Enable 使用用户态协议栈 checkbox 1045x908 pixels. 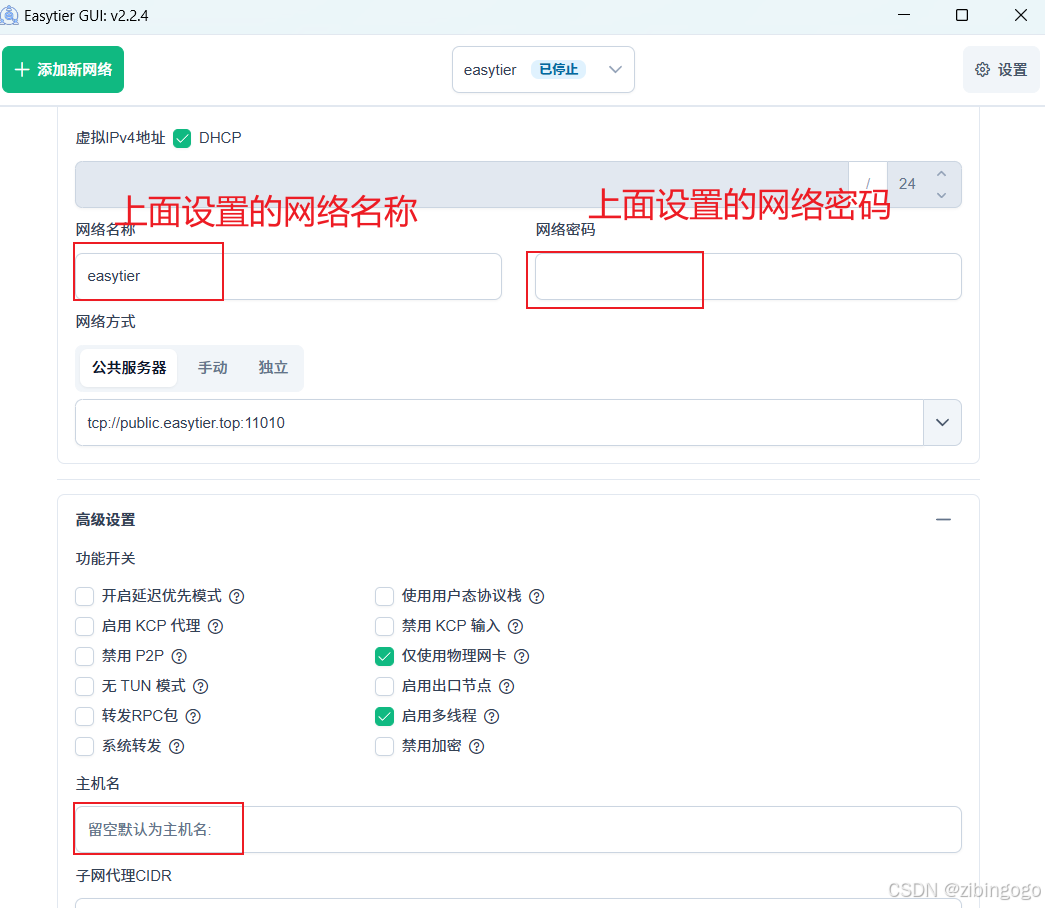(x=385, y=596)
